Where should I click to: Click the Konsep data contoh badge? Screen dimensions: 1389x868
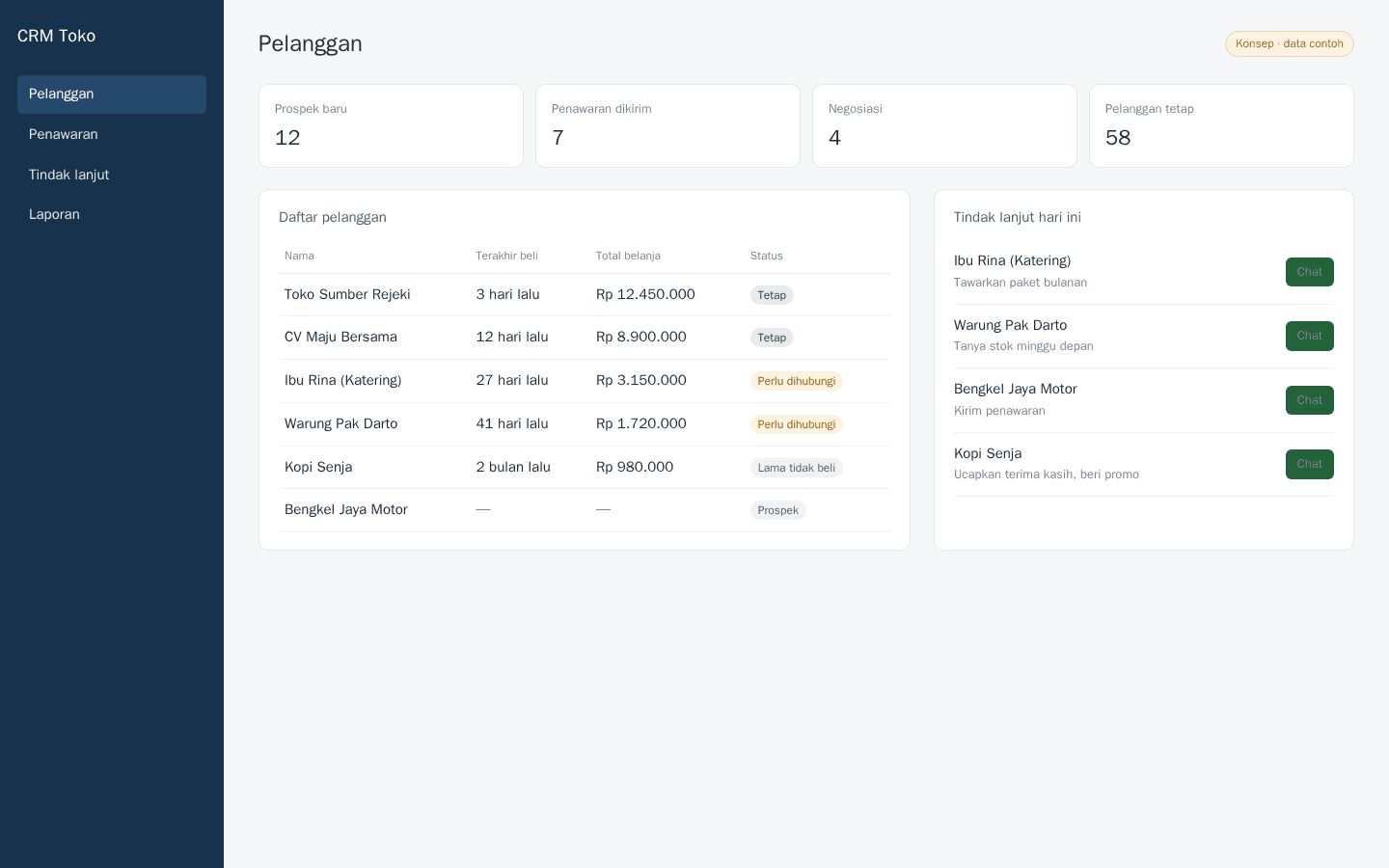tap(1290, 43)
